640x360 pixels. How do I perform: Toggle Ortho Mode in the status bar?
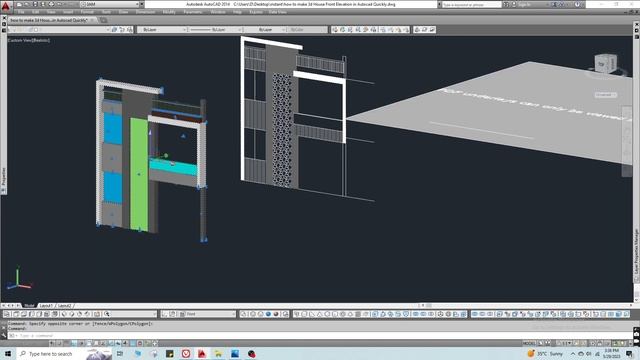pyautogui.click(x=74, y=344)
